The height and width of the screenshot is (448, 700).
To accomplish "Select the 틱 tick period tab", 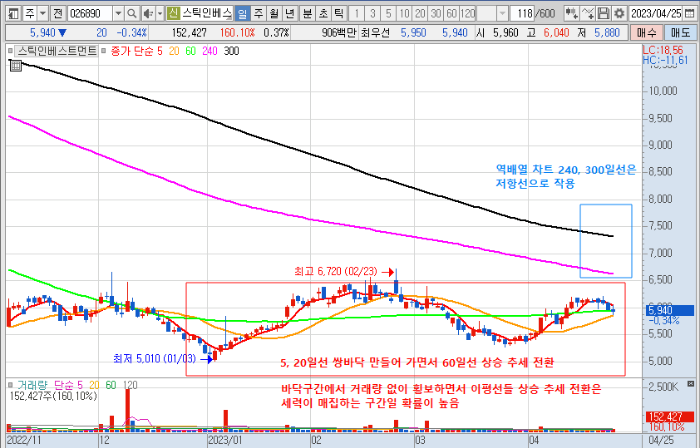I will coord(339,14).
